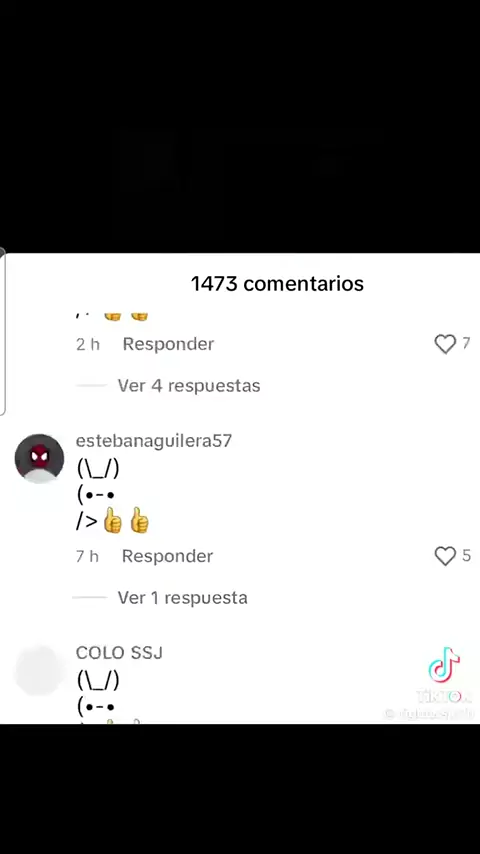Tap the like count 7 next to heart
Image resolution: width=480 pixels, height=854 pixels.
click(x=466, y=343)
